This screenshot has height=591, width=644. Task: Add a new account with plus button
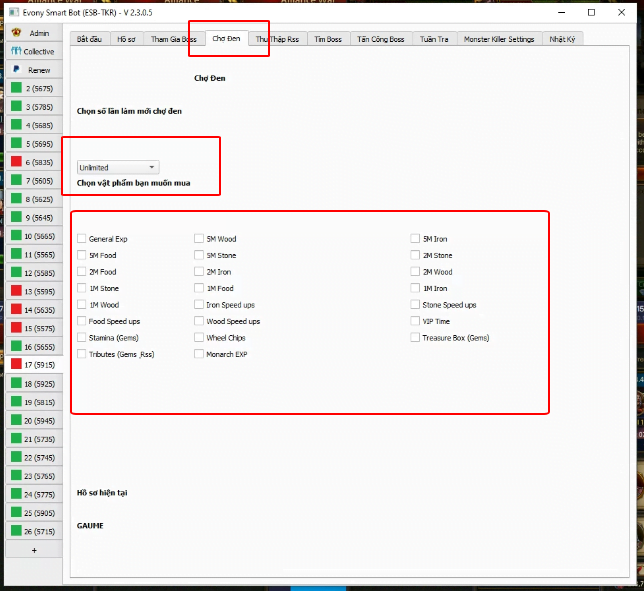click(x=33, y=550)
